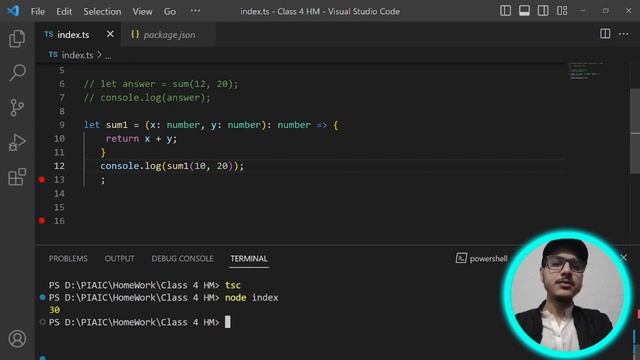Viewport: 640px width, 360px height.
Task: Click the editor minimap preview
Action: click(x=585, y=71)
